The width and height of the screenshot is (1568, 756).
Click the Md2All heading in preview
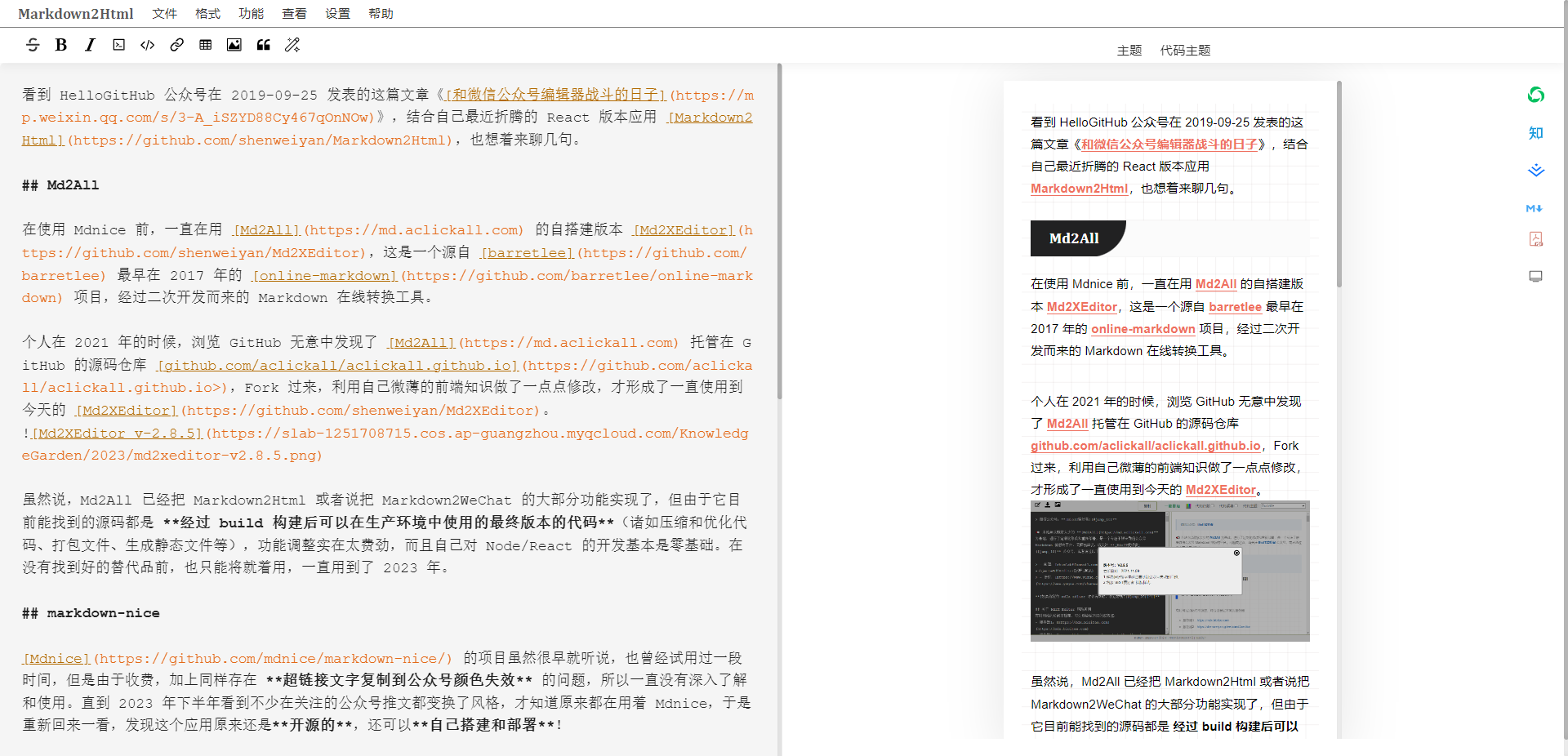[x=1074, y=238]
